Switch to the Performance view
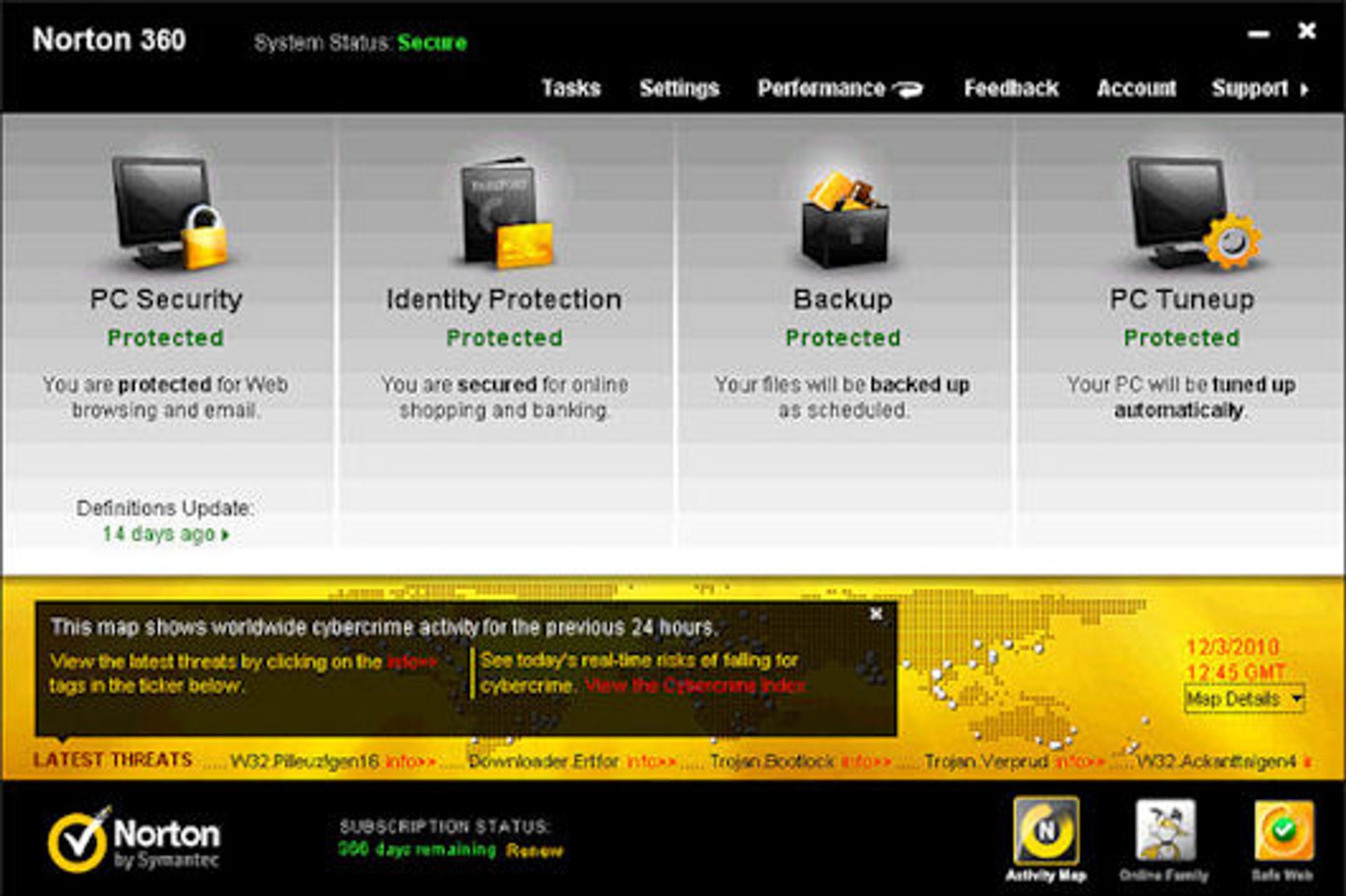The width and height of the screenshot is (1346, 896). 821,88
